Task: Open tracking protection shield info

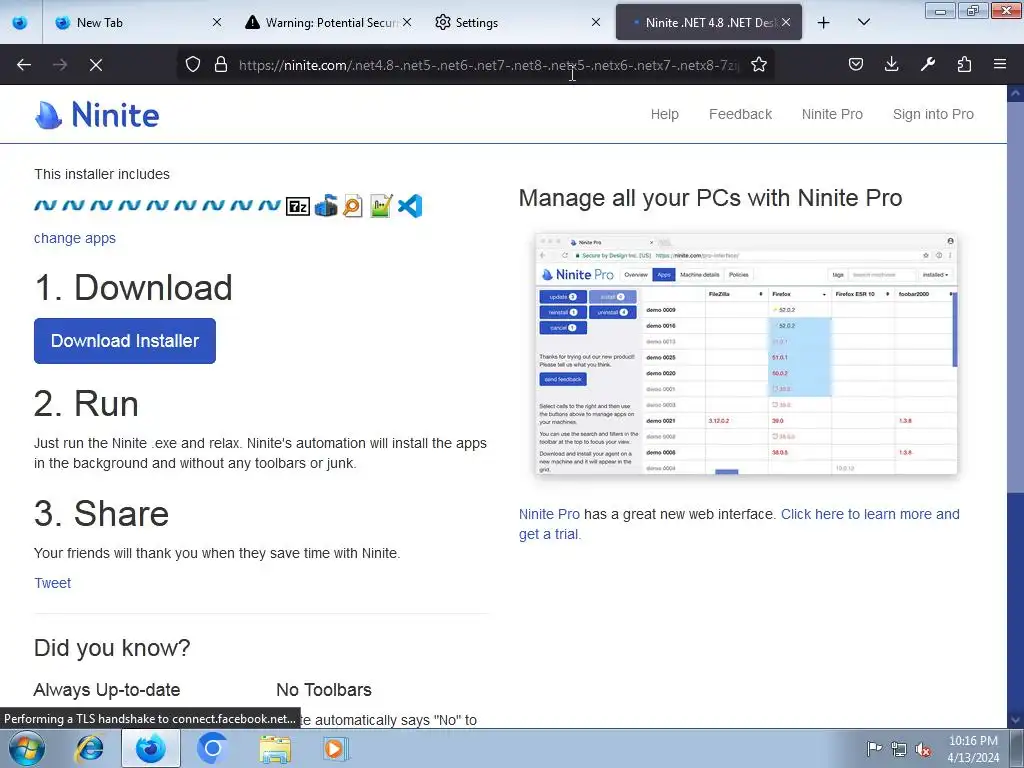Action: (x=193, y=65)
